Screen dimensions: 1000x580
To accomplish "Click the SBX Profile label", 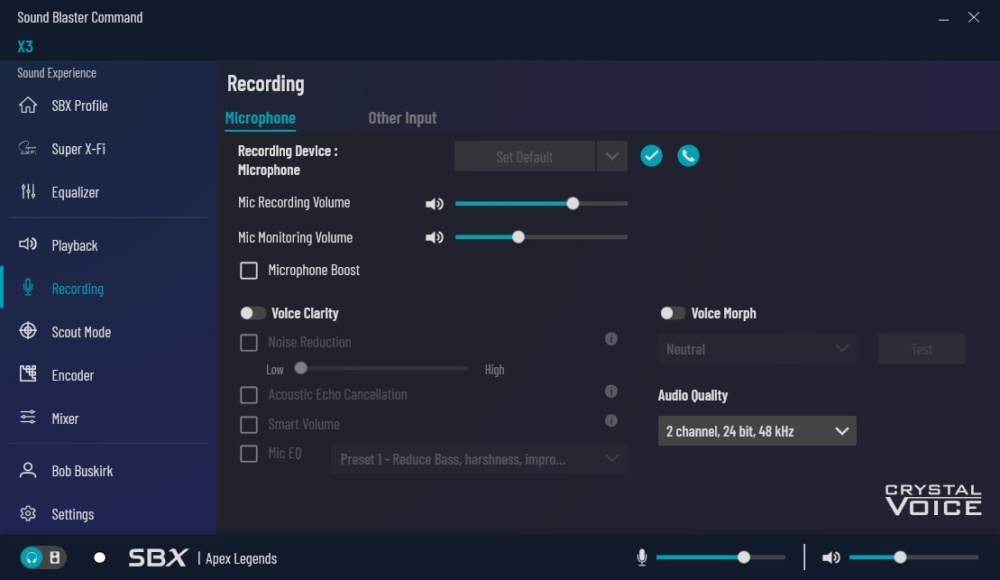I will pyautogui.click(x=80, y=105).
